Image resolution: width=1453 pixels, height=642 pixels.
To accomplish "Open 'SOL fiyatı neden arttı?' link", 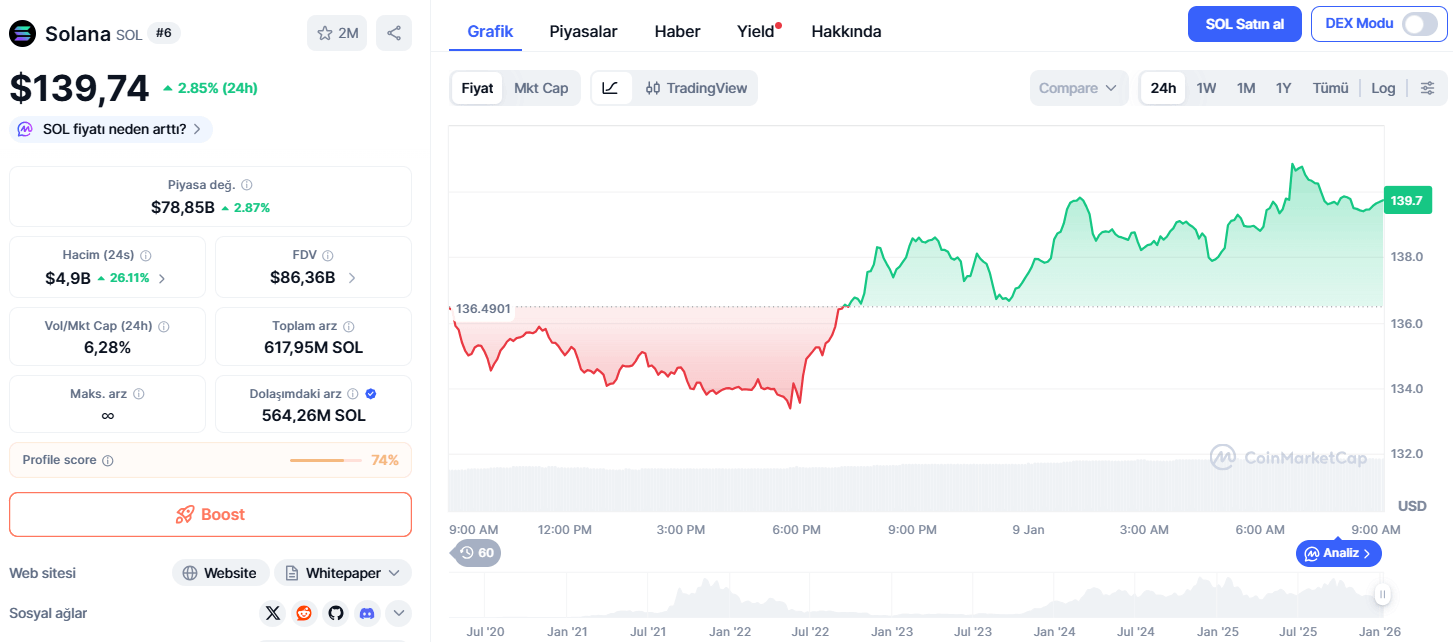I will pos(110,129).
